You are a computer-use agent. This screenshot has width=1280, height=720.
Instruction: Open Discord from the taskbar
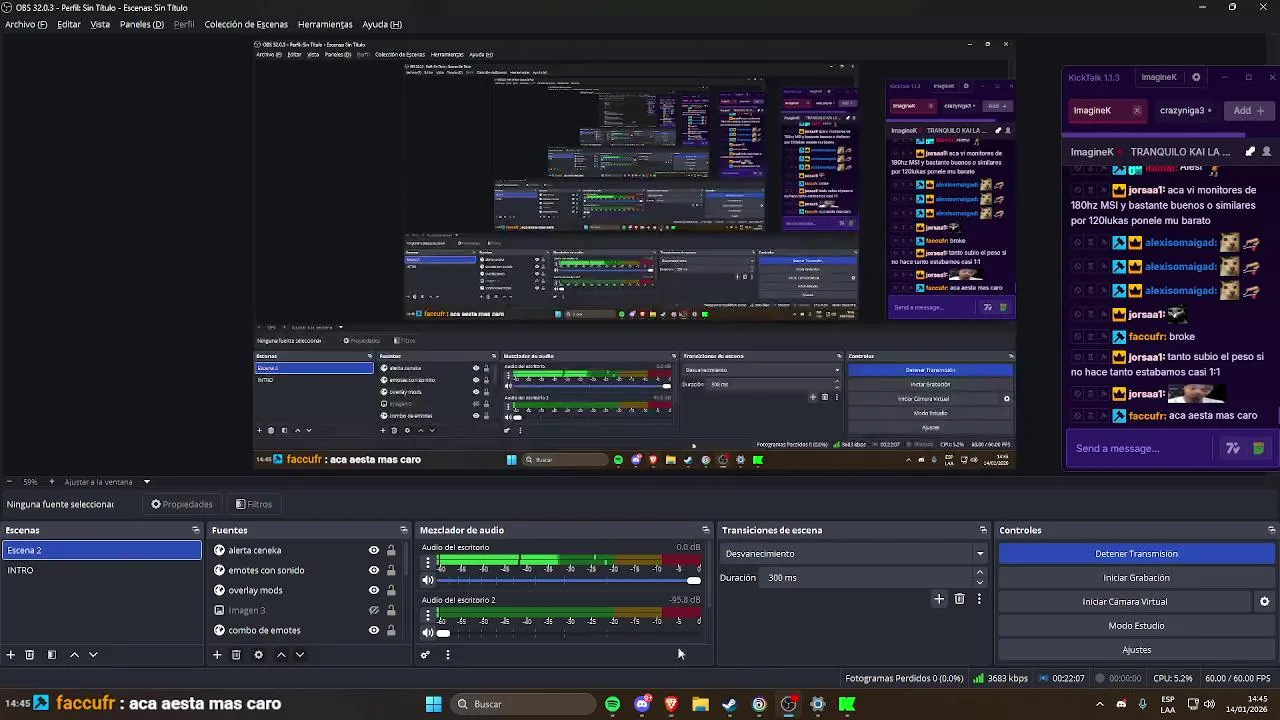642,704
